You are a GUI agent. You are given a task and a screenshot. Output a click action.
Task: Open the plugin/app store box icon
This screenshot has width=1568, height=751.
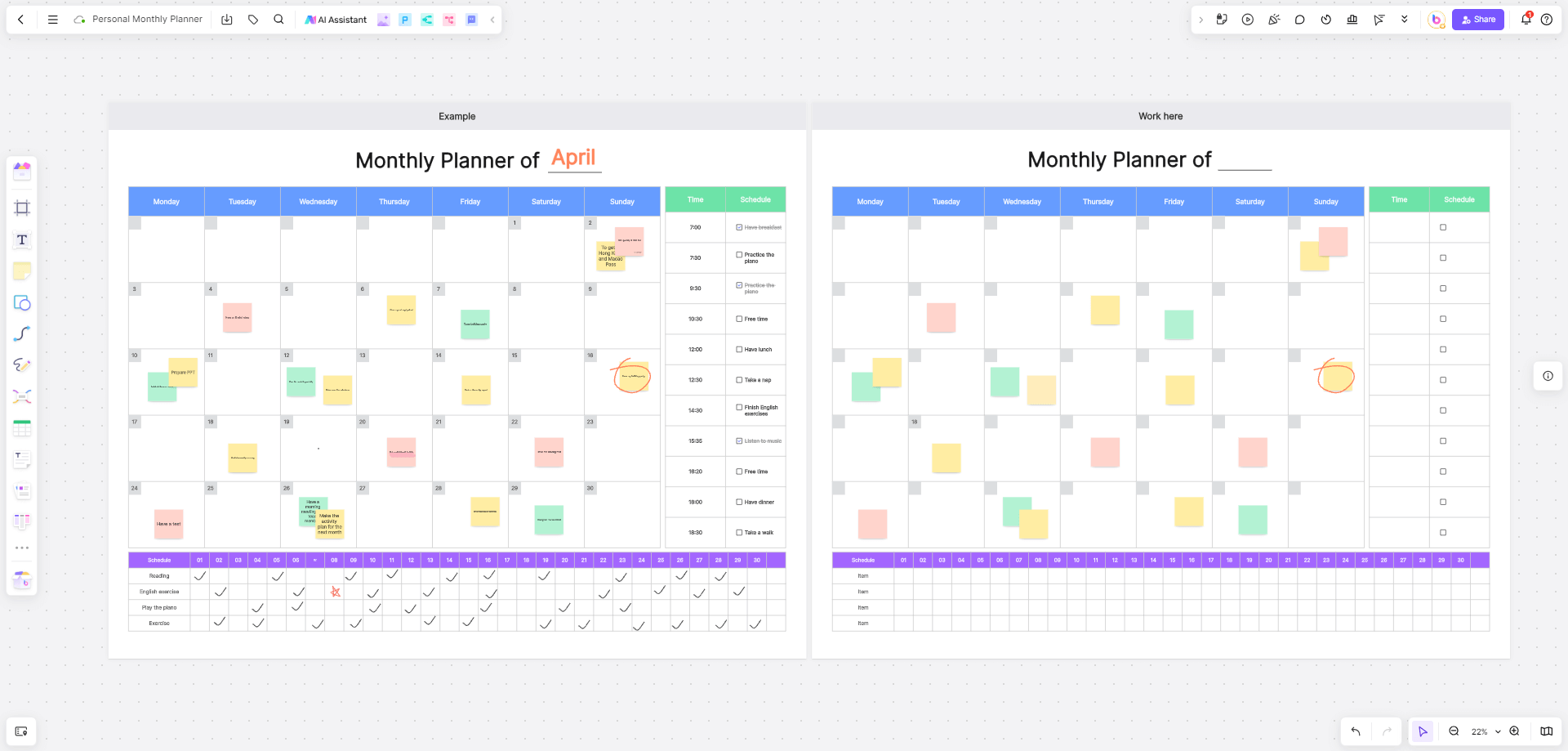point(22,579)
